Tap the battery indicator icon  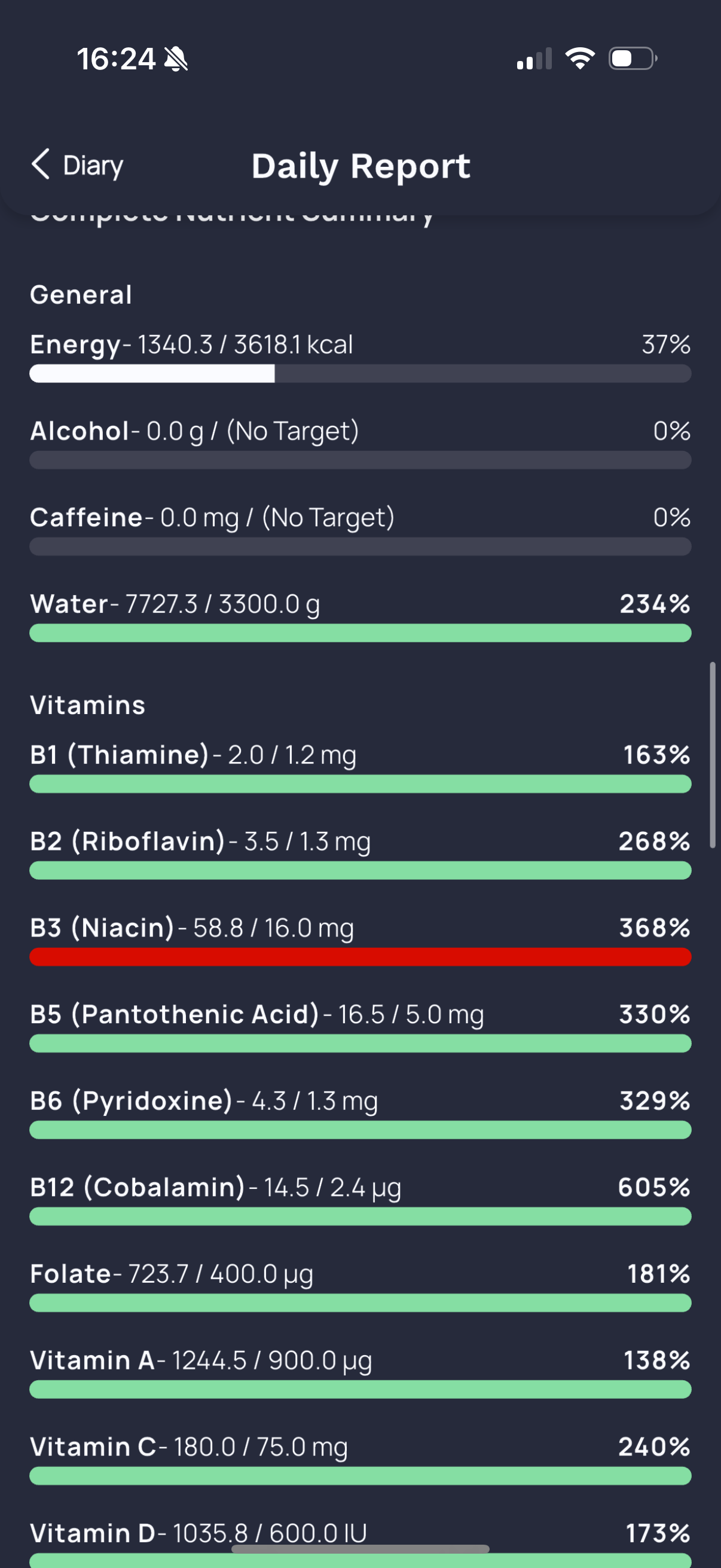(x=633, y=59)
